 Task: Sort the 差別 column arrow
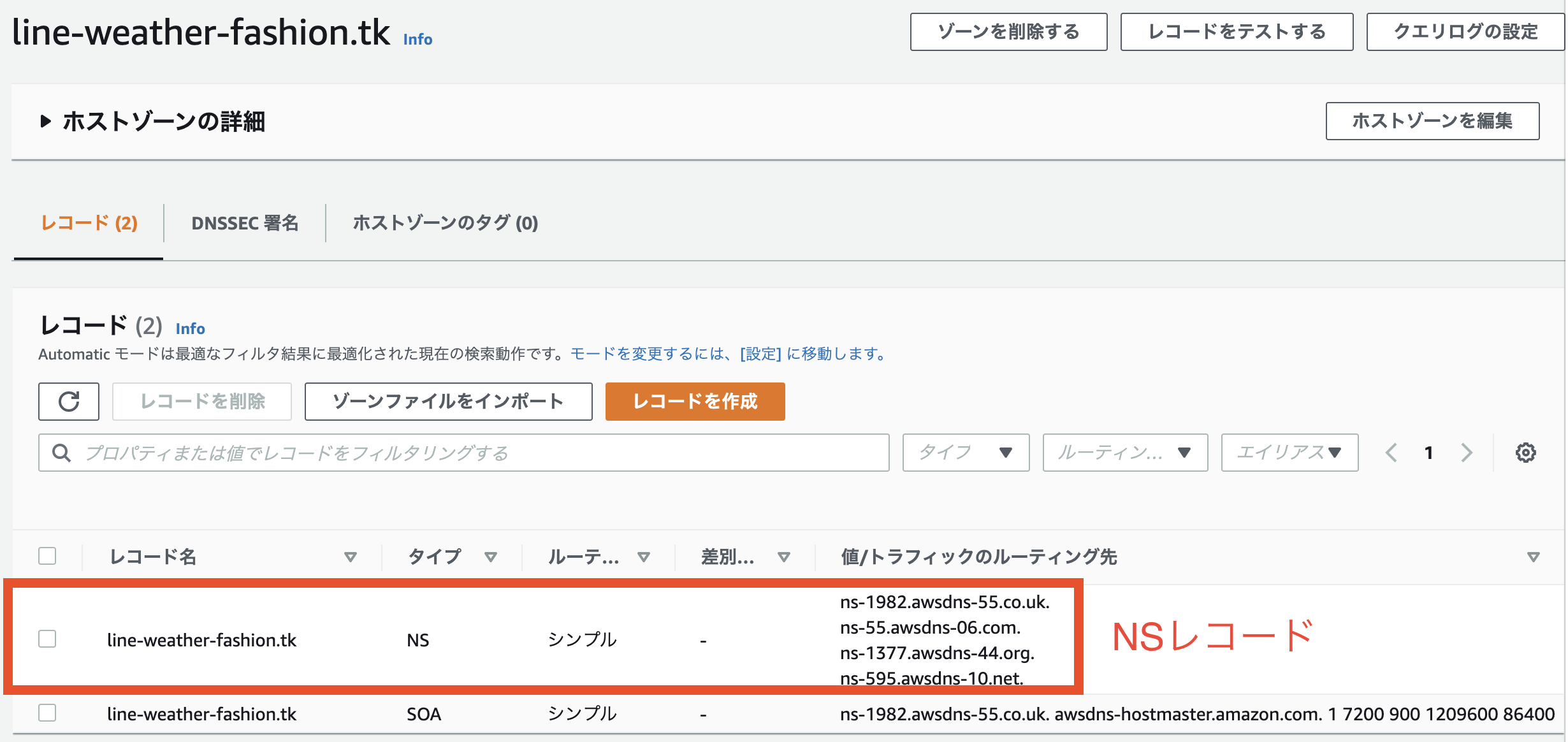point(784,556)
